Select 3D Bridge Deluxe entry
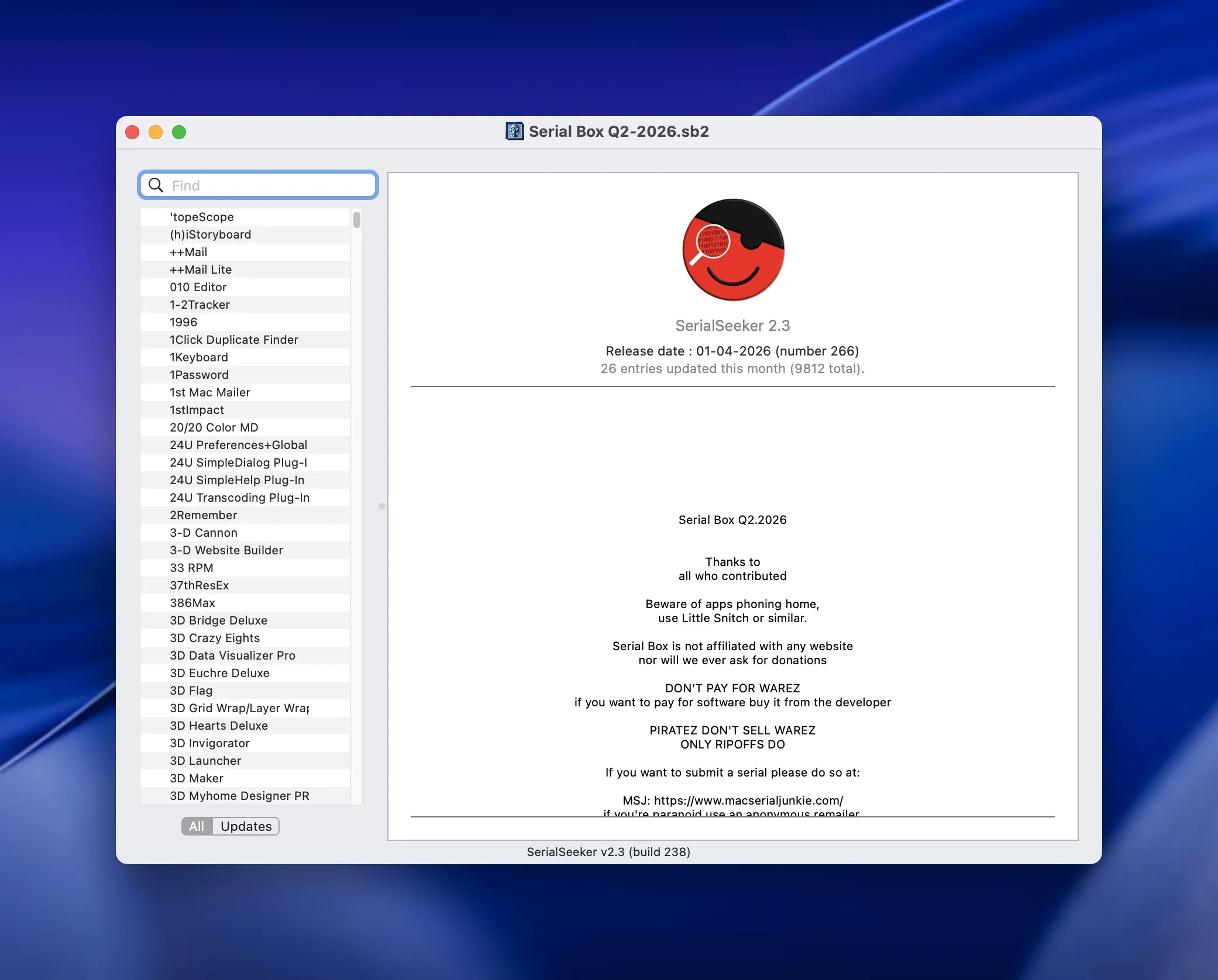 click(245, 620)
